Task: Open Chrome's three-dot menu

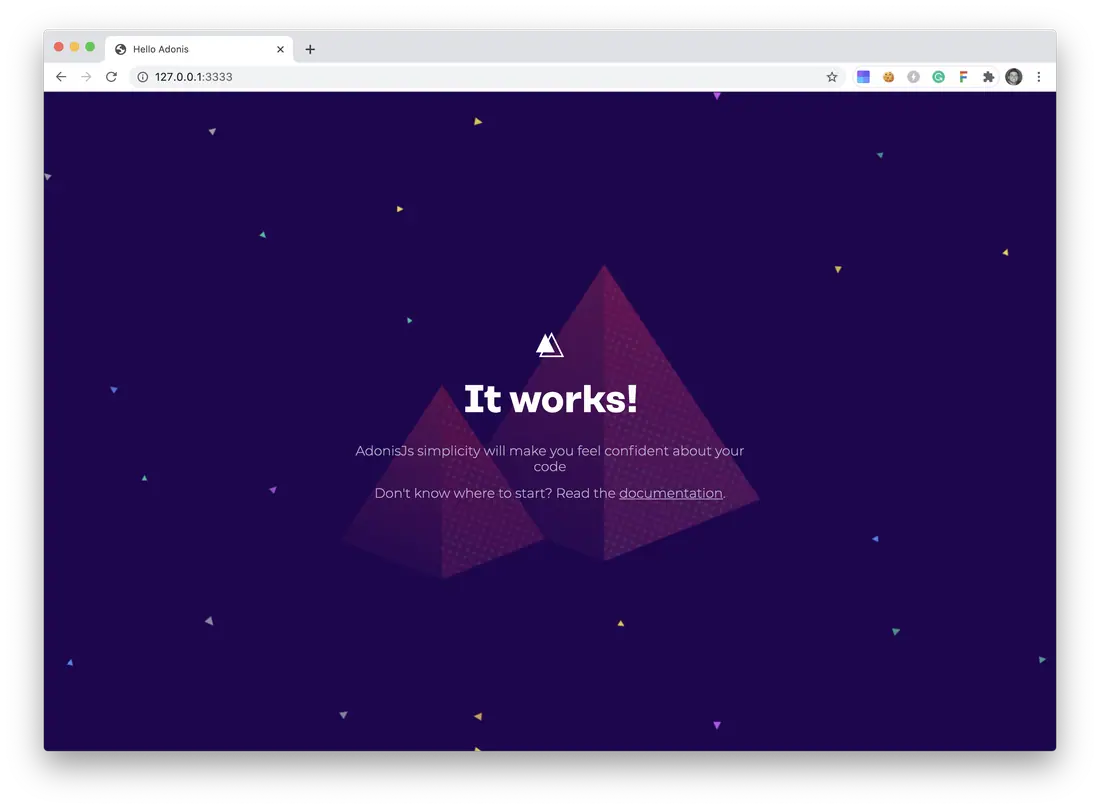Action: click(1039, 76)
